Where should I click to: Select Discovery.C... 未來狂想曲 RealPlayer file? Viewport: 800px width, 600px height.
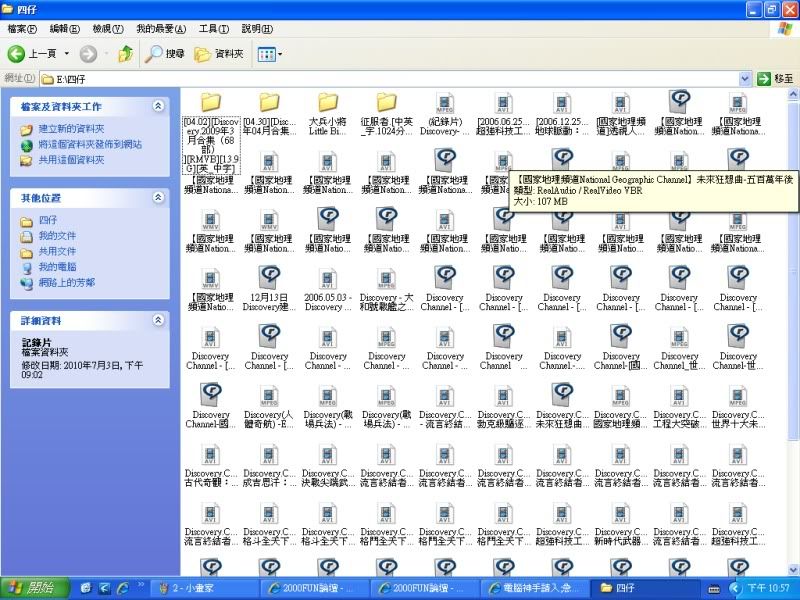coord(562,406)
